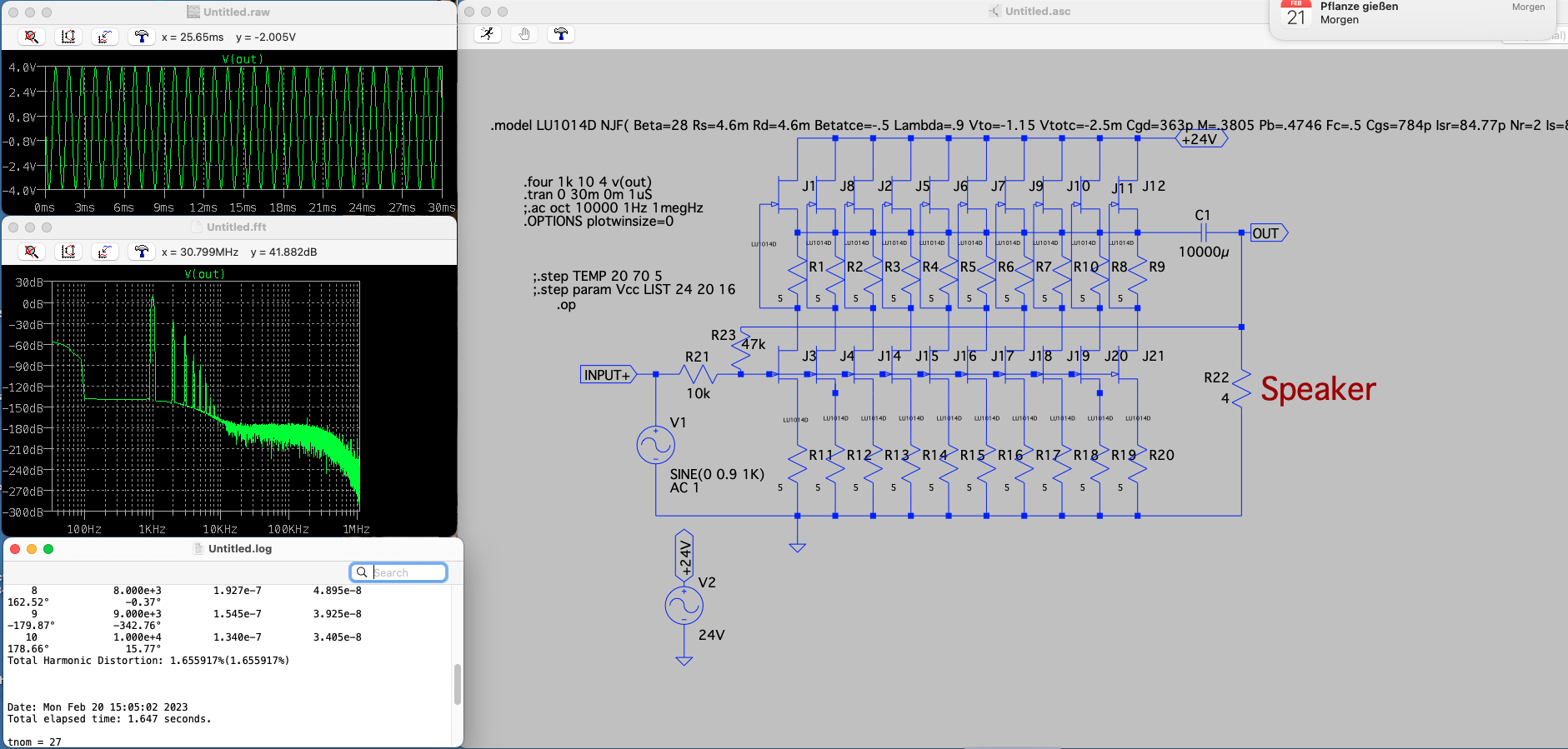This screenshot has height=749, width=1568.
Task: Click the red Speaker text label
Action: [x=1318, y=389]
